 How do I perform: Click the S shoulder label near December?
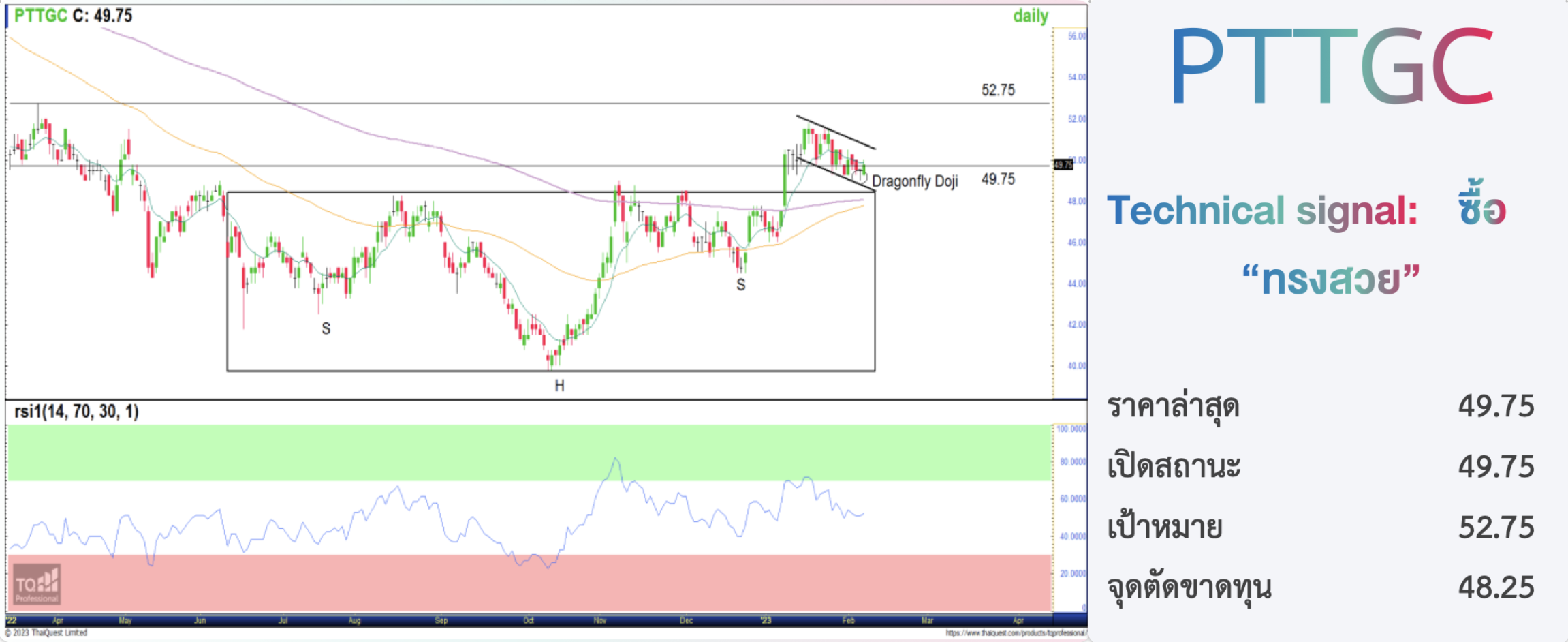(741, 285)
